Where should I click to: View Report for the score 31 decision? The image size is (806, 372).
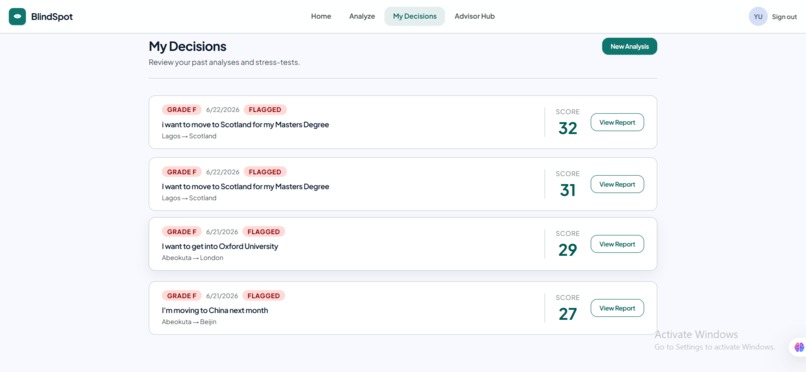617,184
